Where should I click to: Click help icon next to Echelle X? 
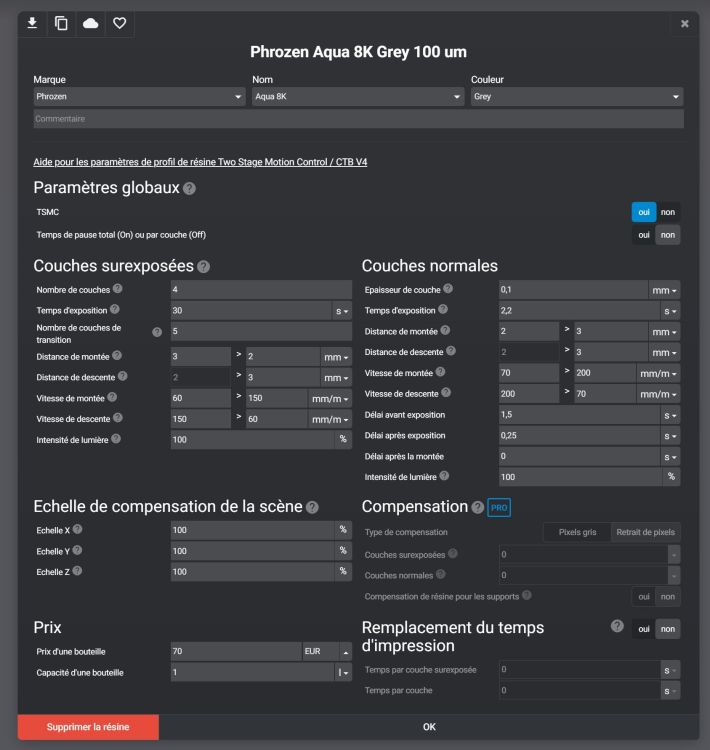tap(76, 530)
